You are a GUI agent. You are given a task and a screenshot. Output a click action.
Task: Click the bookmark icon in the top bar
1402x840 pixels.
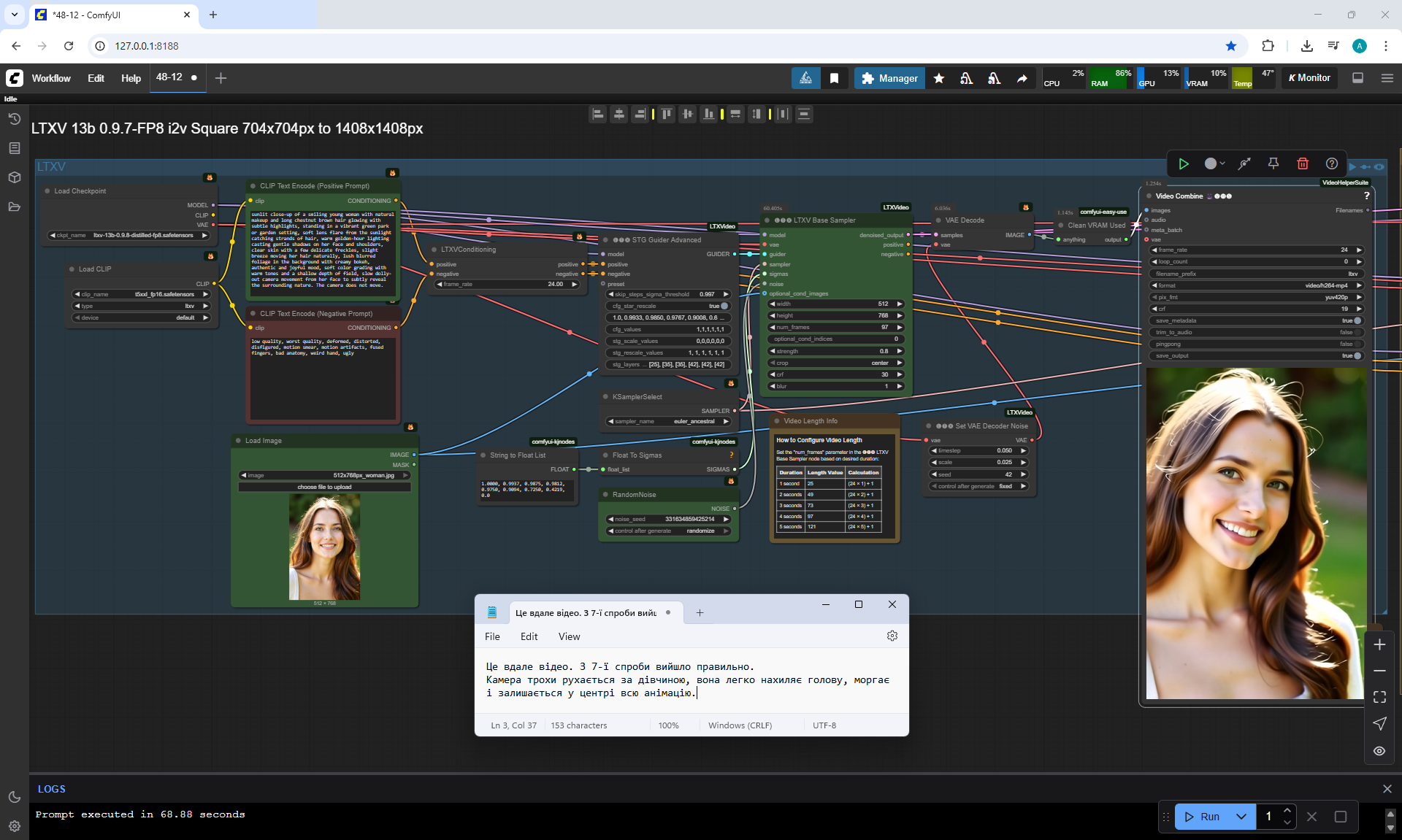[x=834, y=78]
